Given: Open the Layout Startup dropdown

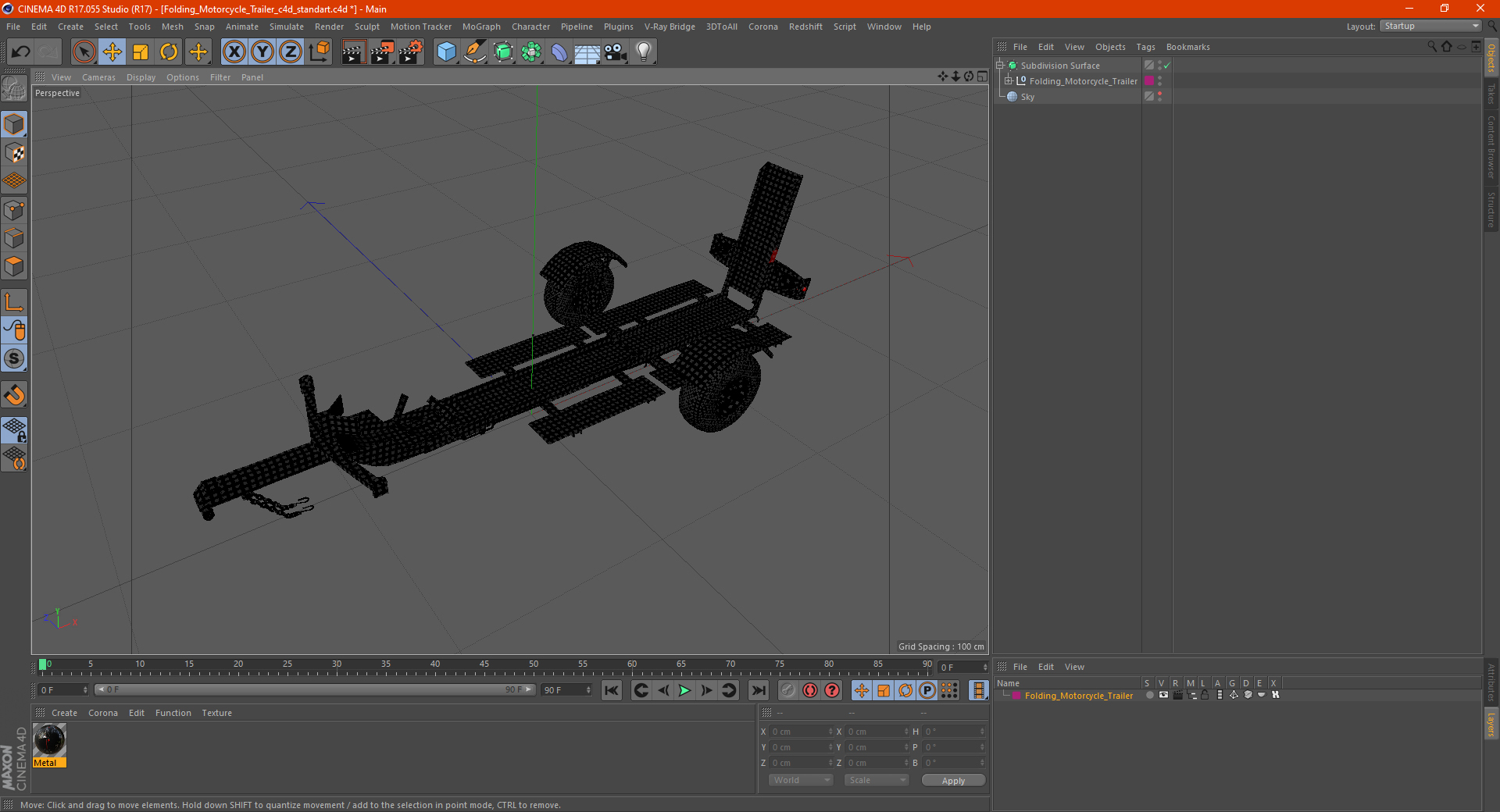Looking at the screenshot, I should click(1430, 26).
